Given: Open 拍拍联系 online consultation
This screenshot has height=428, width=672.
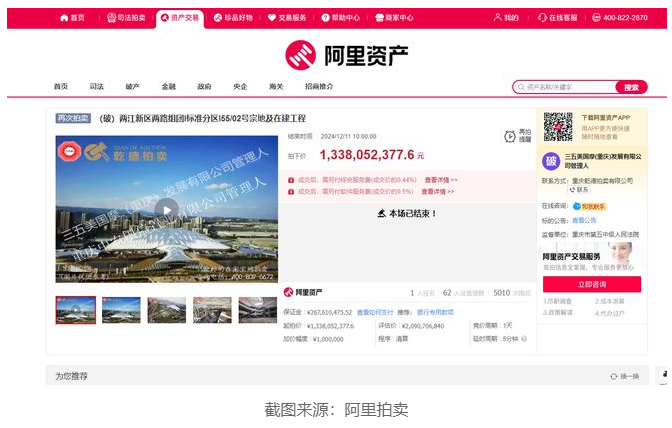Looking at the screenshot, I should [590, 207].
